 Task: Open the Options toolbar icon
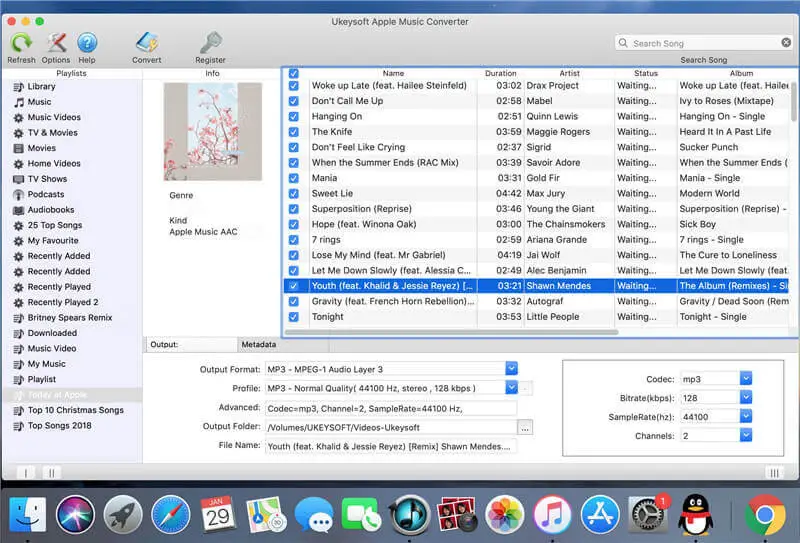pyautogui.click(x=57, y=43)
